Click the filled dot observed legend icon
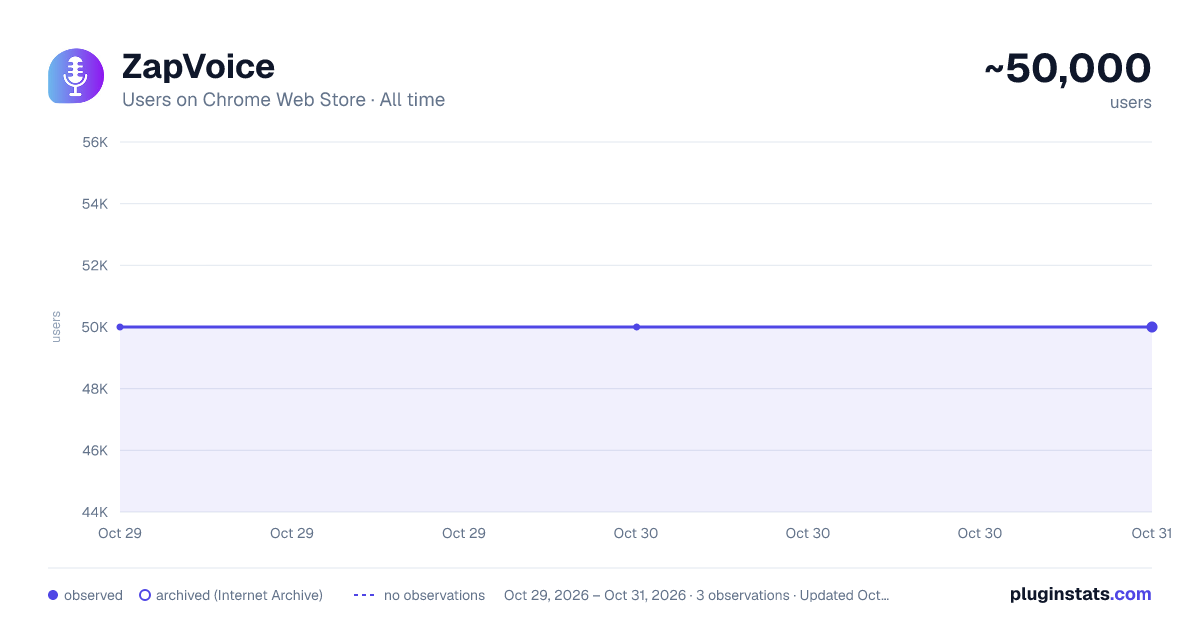The width and height of the screenshot is (1200, 630). click(53, 595)
